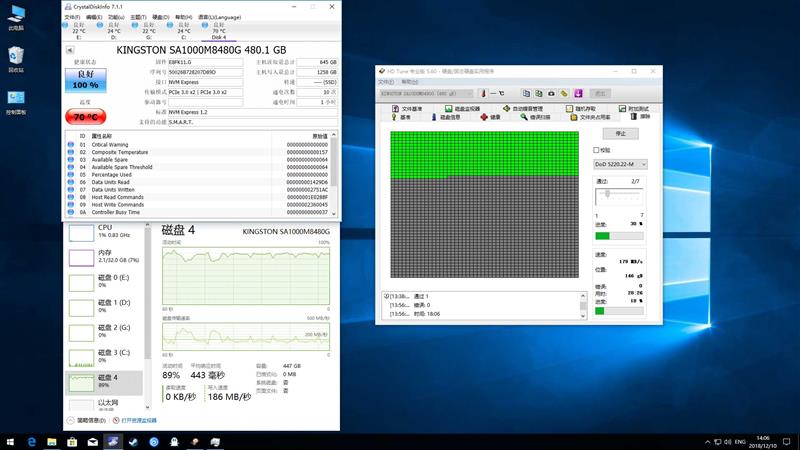
Task: Switch to the 健康 health tab
Action: (490, 117)
